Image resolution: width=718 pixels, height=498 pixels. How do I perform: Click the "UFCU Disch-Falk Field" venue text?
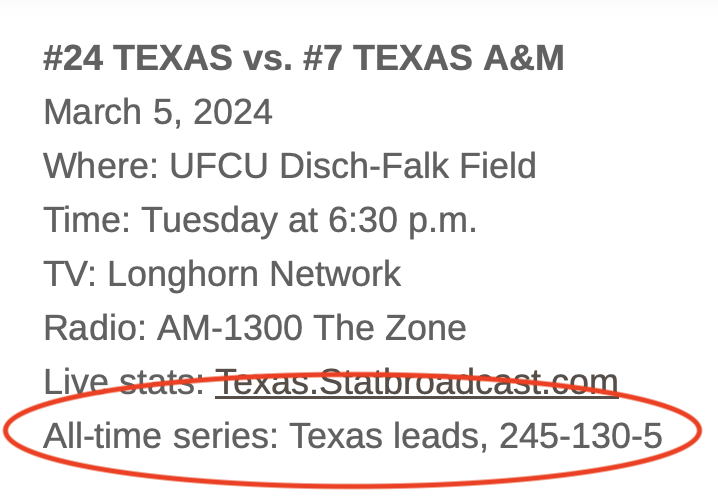353,165
